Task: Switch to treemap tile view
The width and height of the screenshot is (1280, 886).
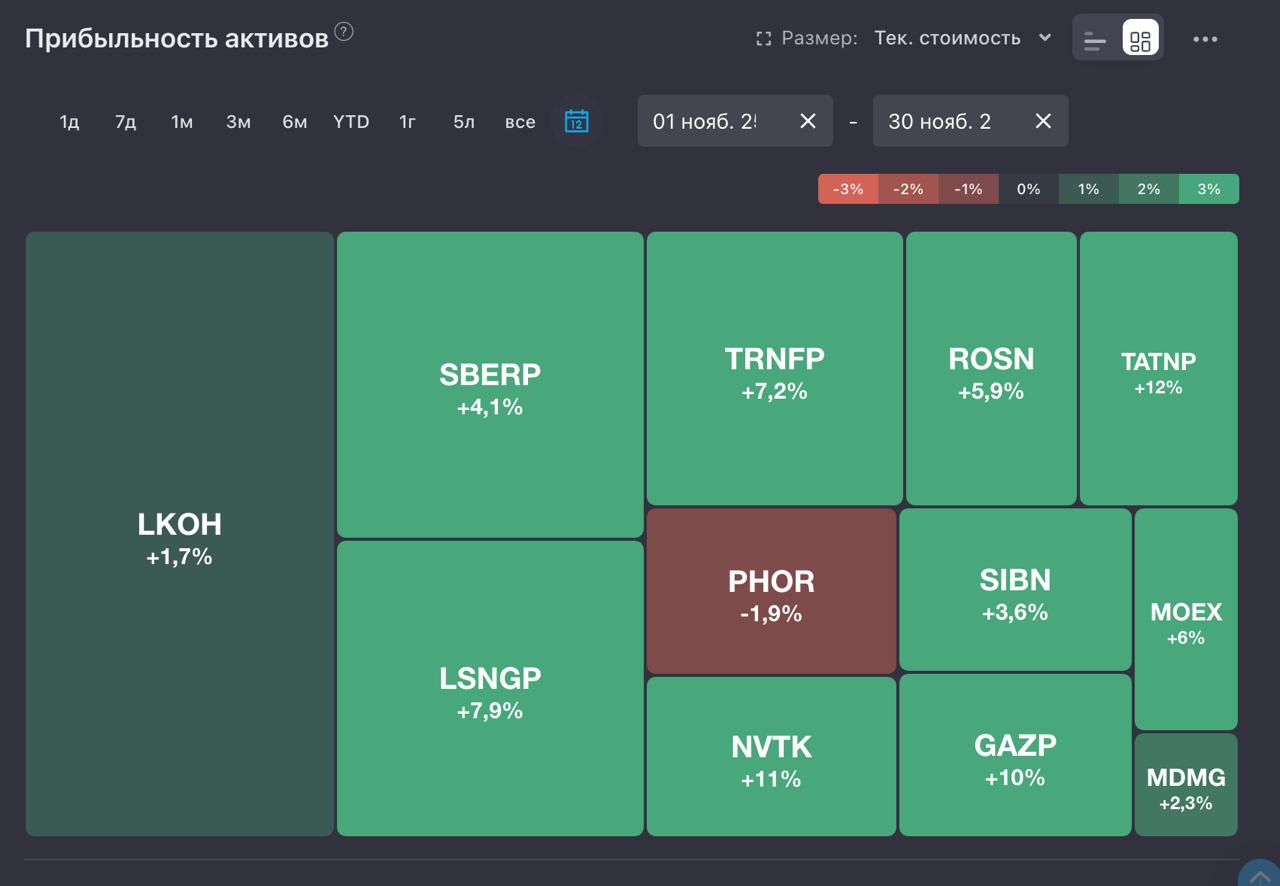Action: pos(1140,40)
